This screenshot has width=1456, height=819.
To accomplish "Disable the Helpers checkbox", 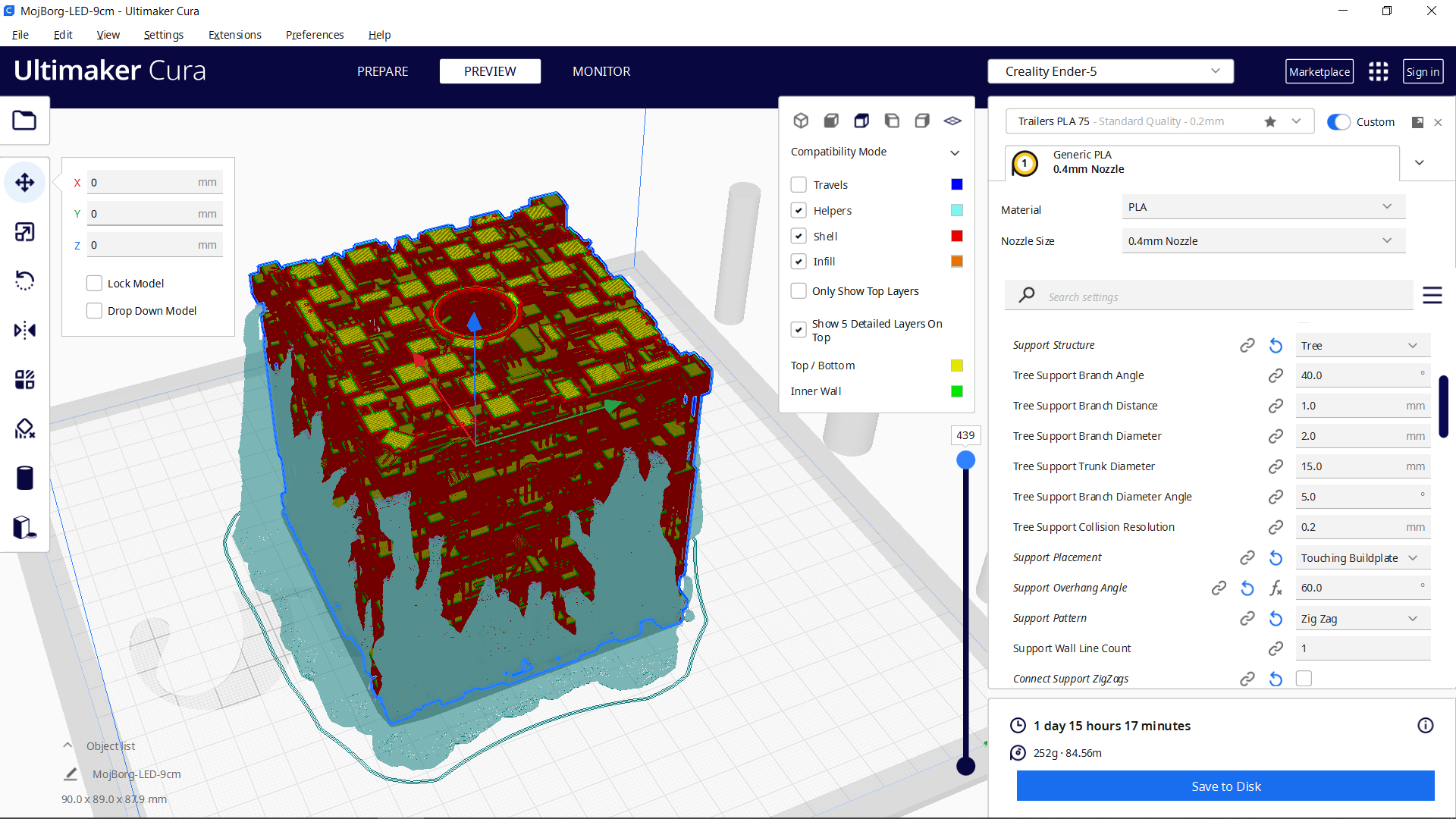I will (x=799, y=210).
